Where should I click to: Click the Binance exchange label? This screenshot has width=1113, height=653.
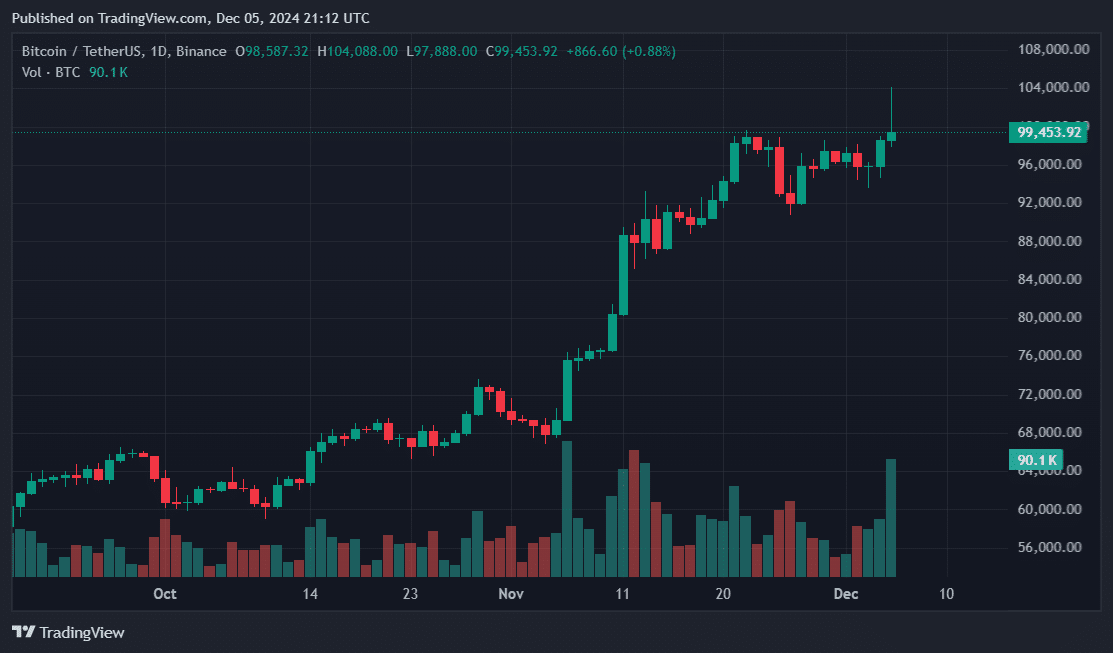coord(201,51)
